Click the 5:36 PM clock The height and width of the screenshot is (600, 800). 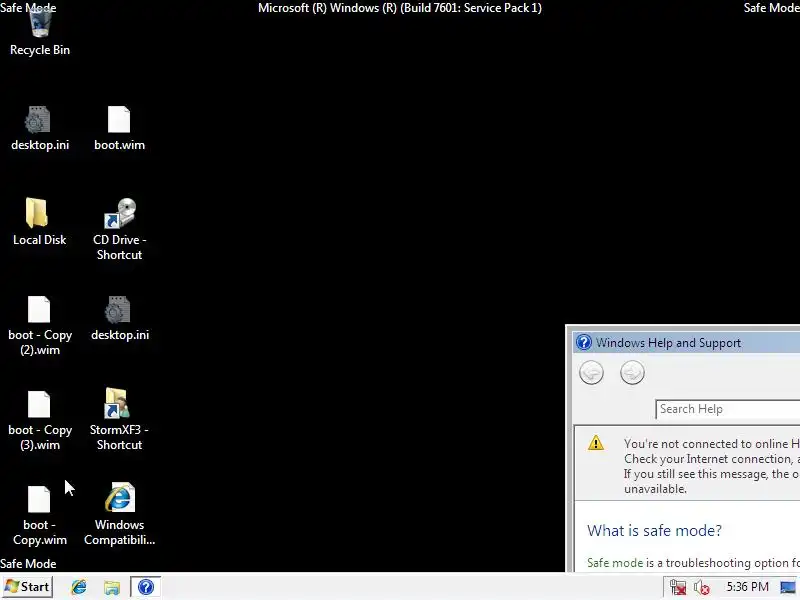pos(747,587)
